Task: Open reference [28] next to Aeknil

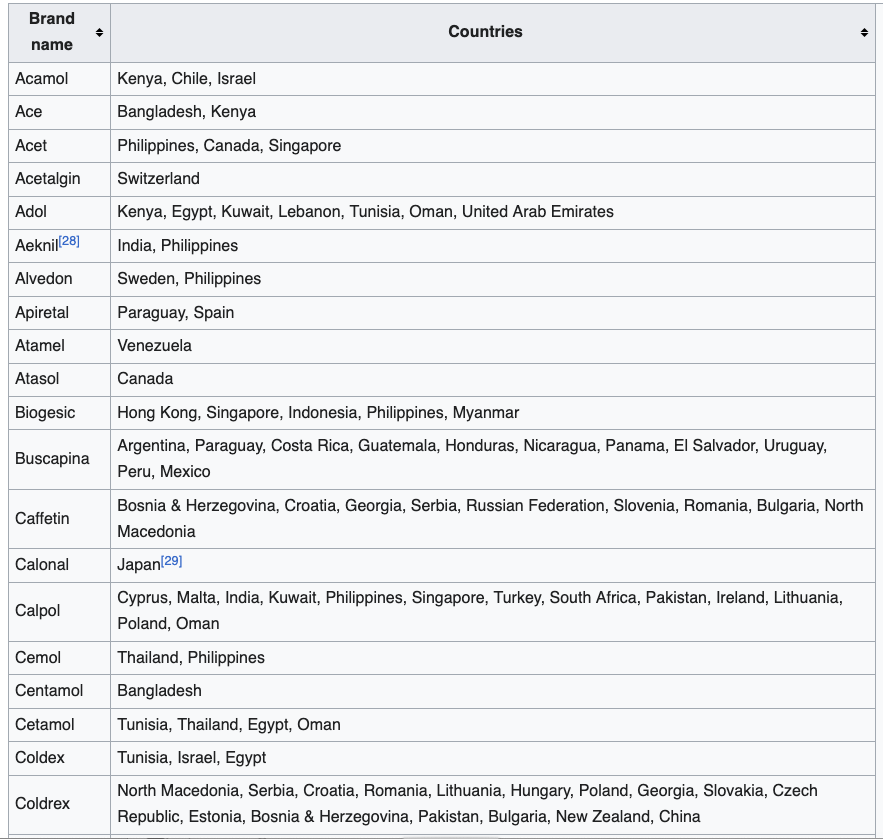Action: [x=69, y=241]
